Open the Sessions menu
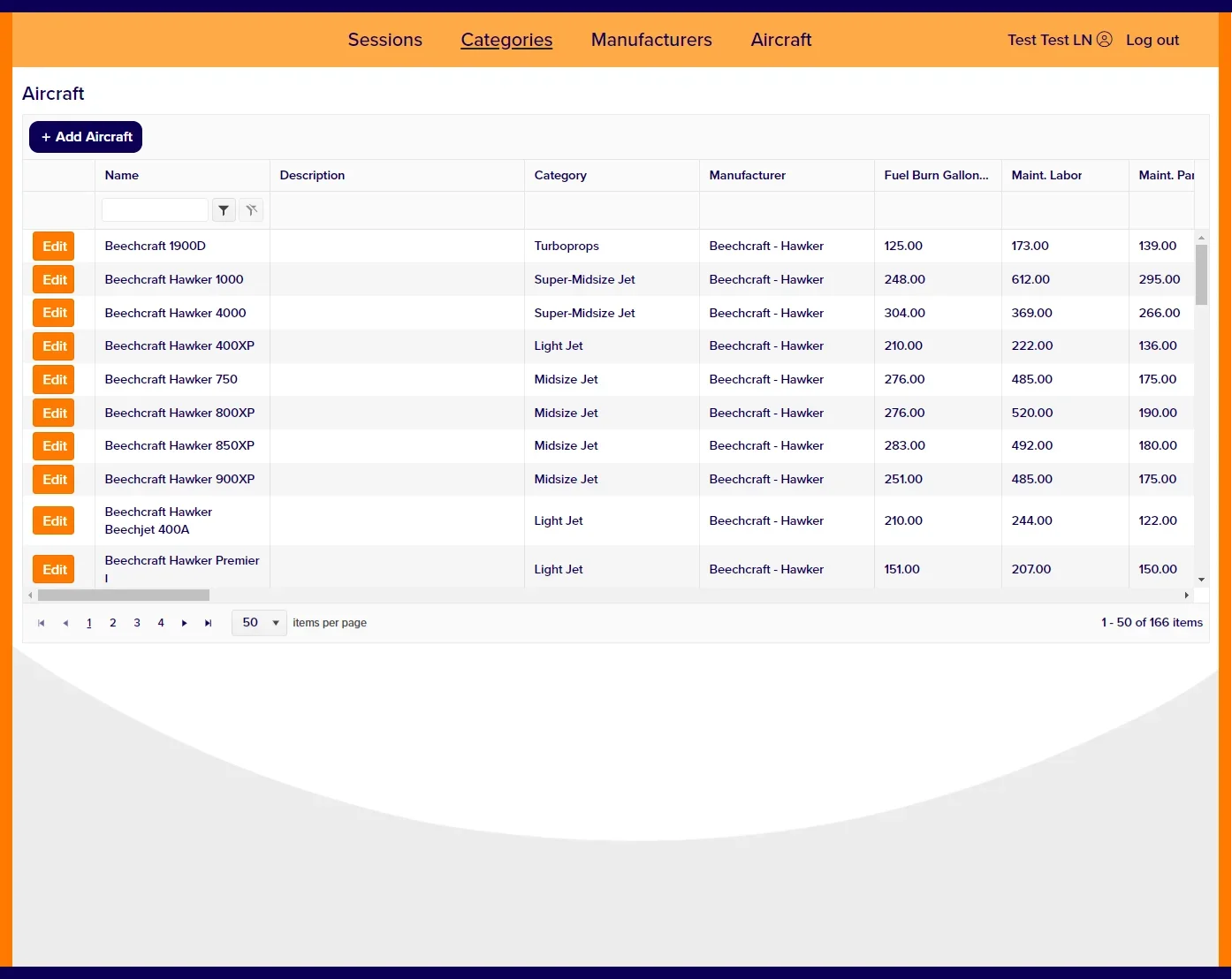The image size is (1232, 979). tap(385, 40)
